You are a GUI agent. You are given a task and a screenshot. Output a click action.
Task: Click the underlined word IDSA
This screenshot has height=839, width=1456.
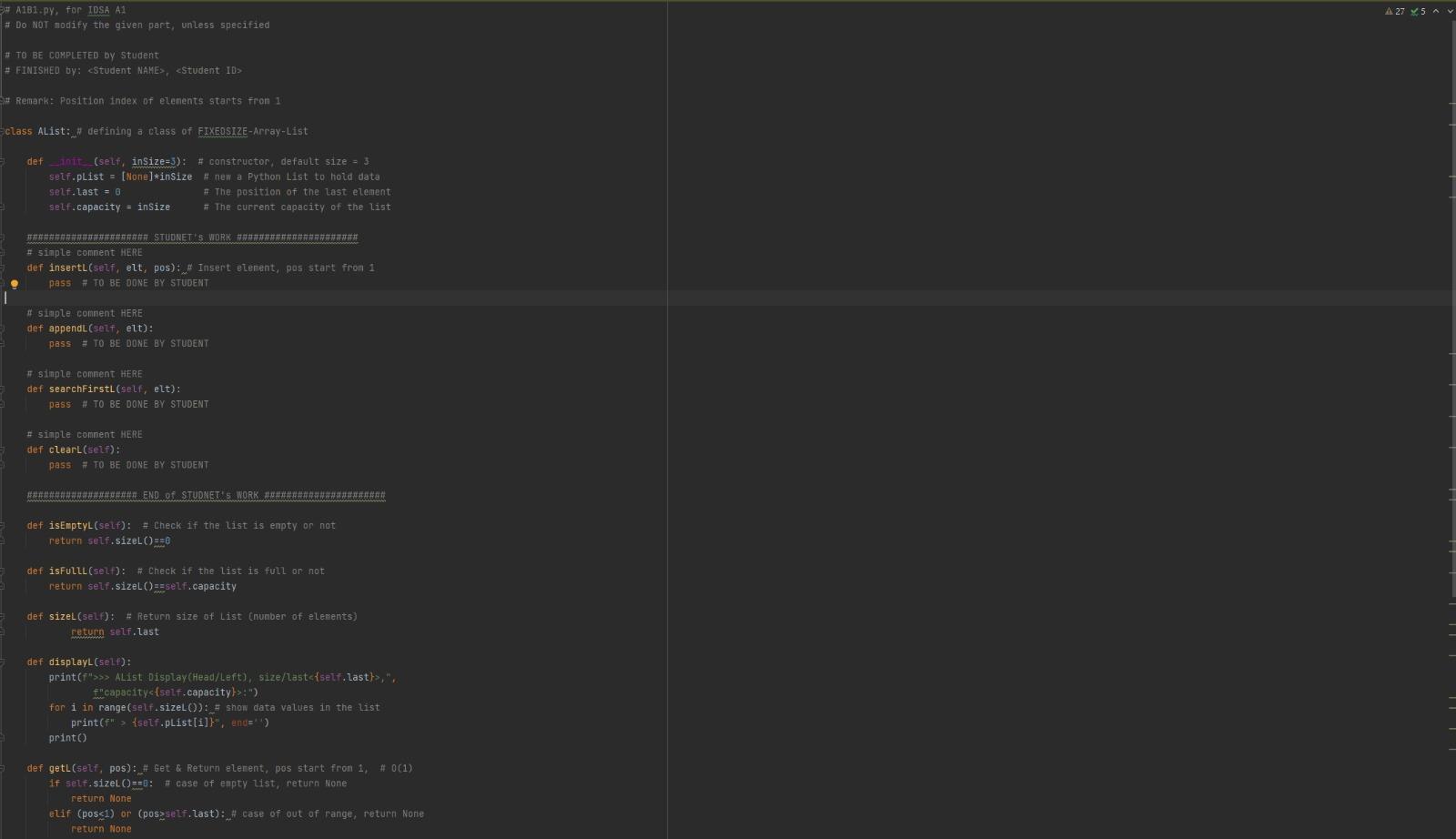(x=98, y=10)
